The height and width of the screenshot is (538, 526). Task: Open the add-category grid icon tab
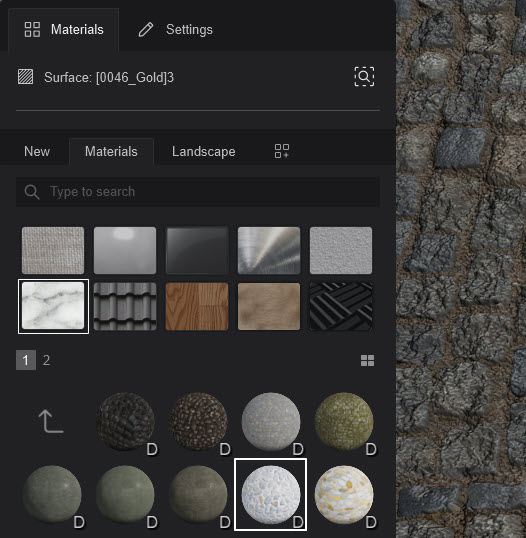coord(282,151)
